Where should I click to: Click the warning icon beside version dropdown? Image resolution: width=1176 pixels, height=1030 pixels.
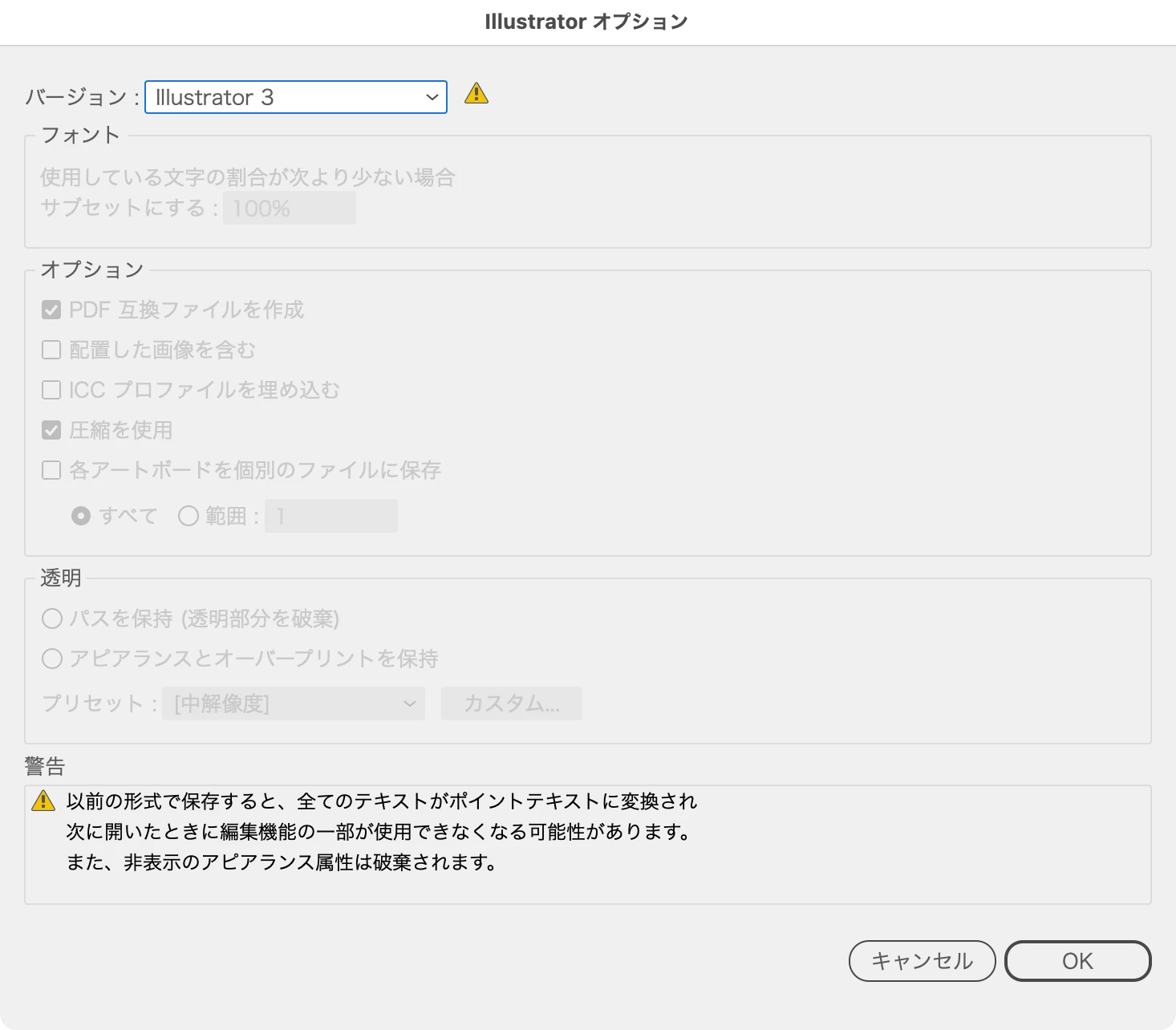tap(476, 94)
